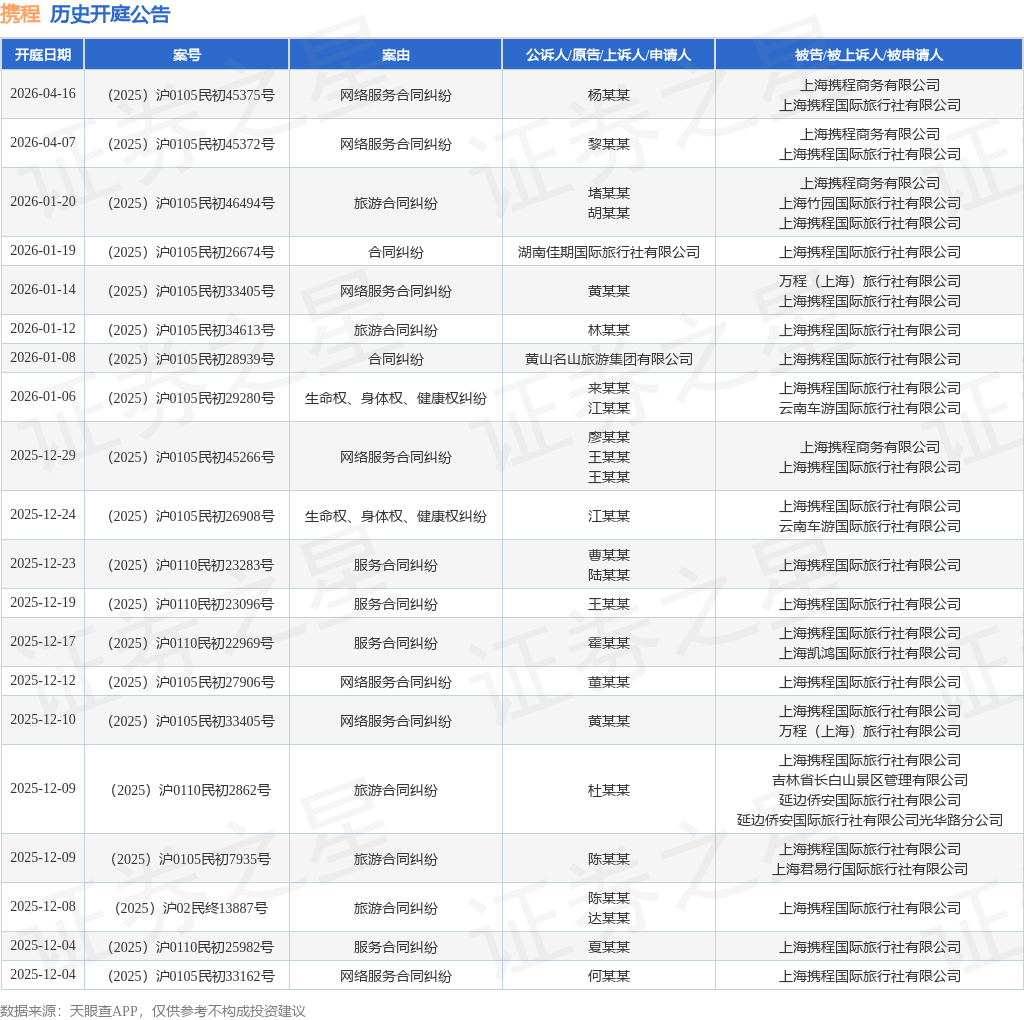Select the date 2026-01-06
This screenshot has height=1020, width=1024.
click(x=43, y=396)
